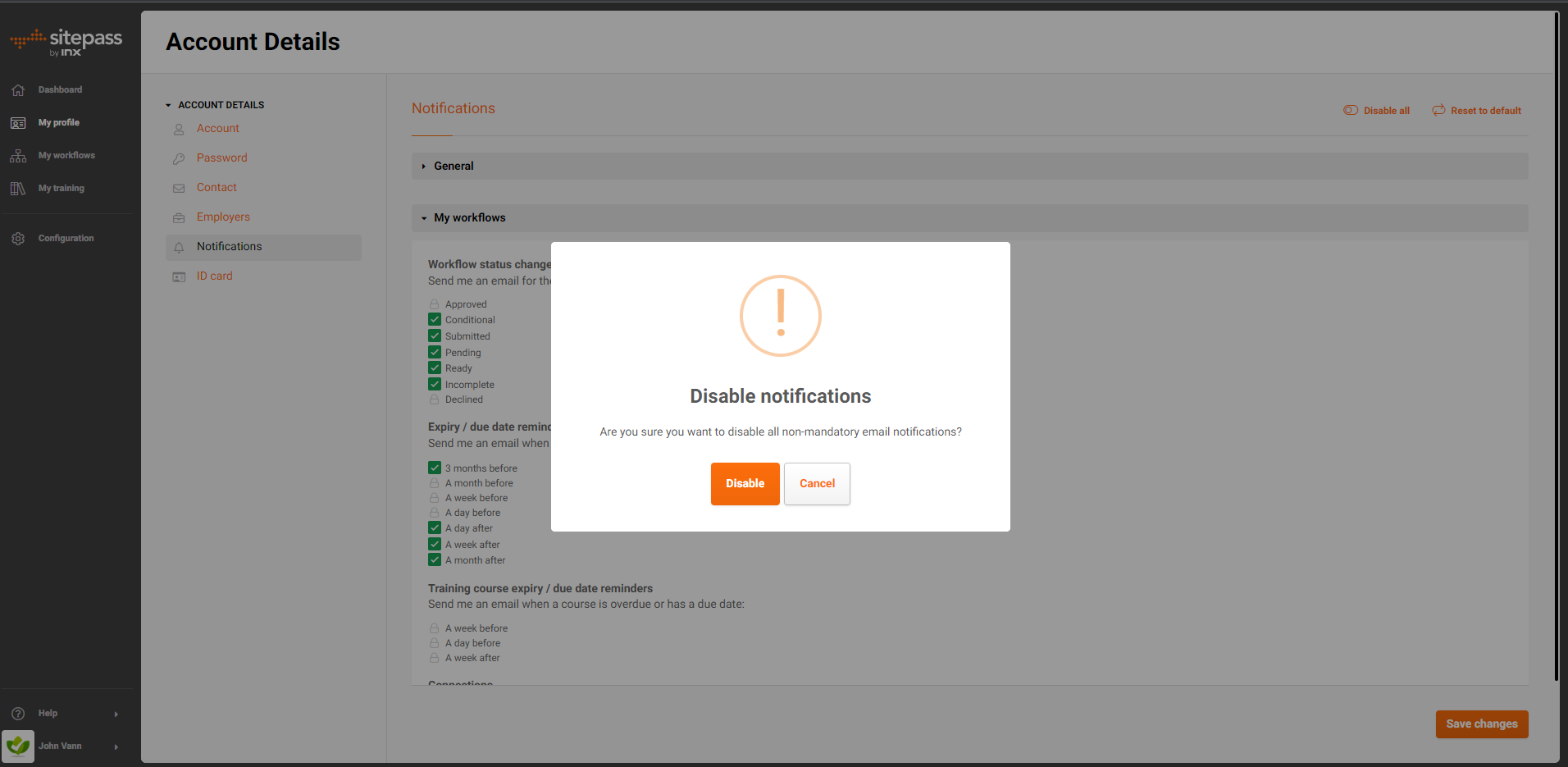This screenshot has width=1568, height=767.
Task: Click the Configuration gear icon
Action: tap(18, 239)
